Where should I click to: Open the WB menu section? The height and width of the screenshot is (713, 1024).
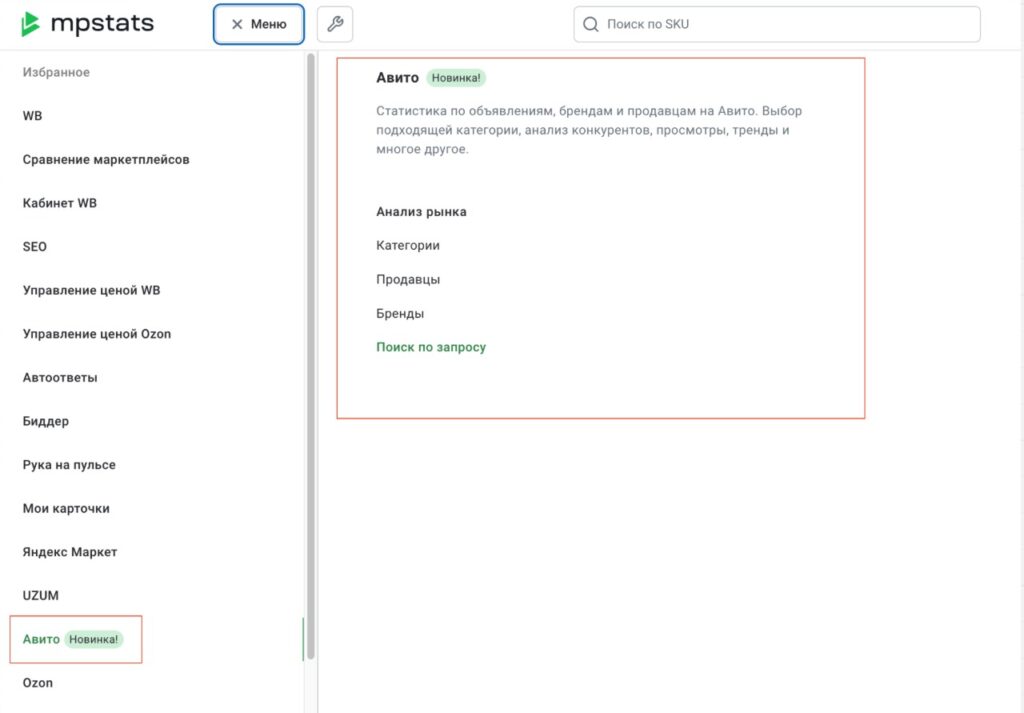[33, 116]
